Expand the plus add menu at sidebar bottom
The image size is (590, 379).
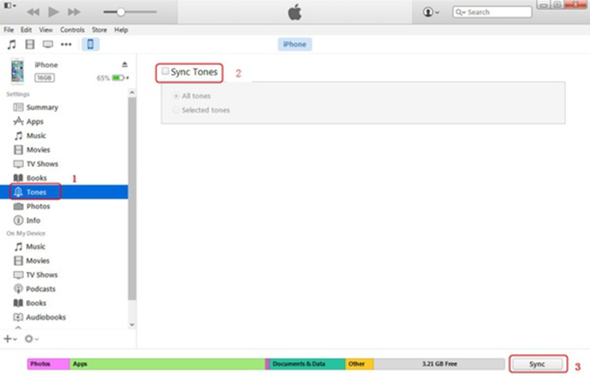coord(10,339)
